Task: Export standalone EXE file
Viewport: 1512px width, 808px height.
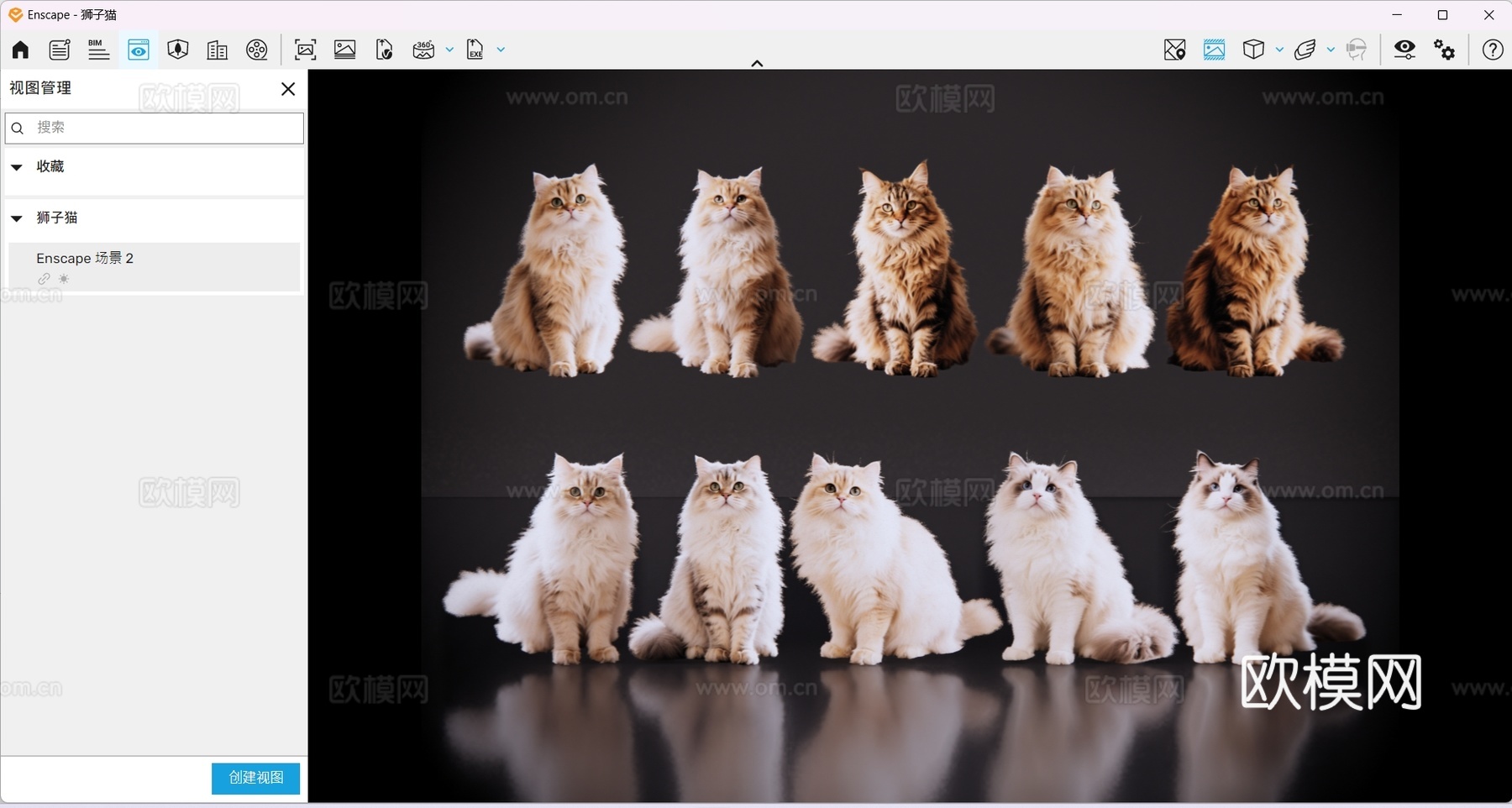Action: point(475,50)
